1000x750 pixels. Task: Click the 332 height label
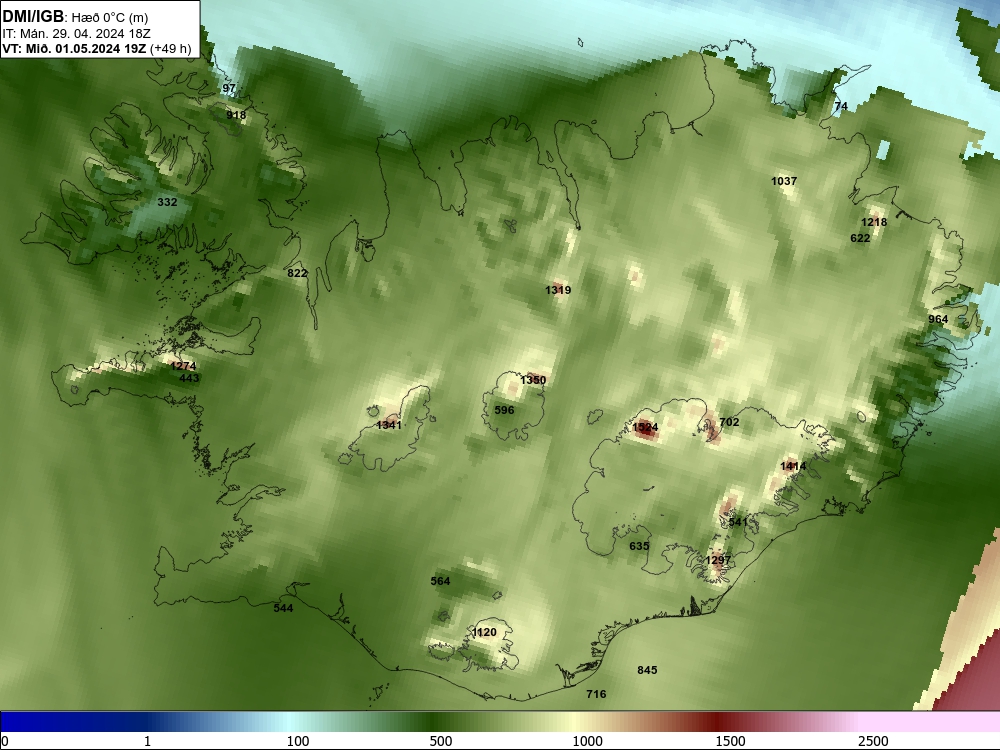[x=167, y=202]
